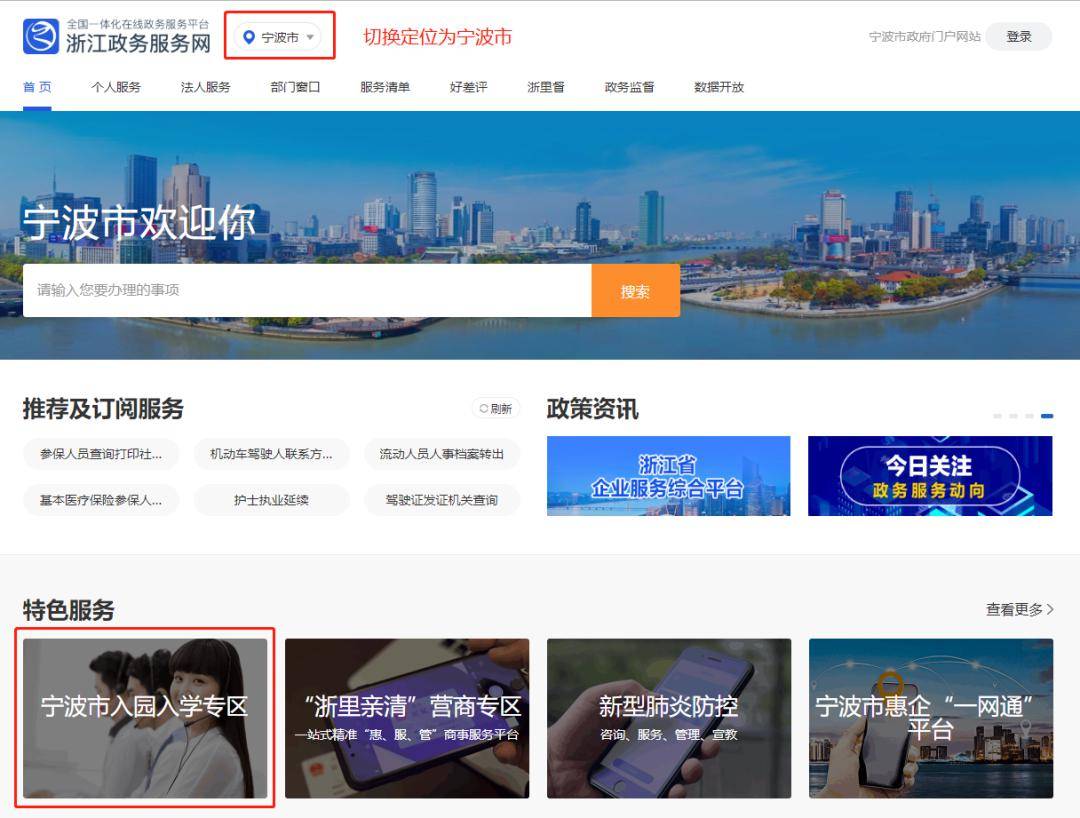This screenshot has height=818, width=1080.
Task: Open the 法人服务 menu item
Action: coord(205,87)
